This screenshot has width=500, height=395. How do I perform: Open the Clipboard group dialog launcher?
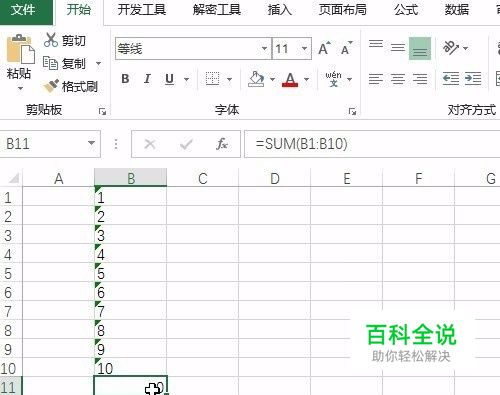tap(102, 111)
